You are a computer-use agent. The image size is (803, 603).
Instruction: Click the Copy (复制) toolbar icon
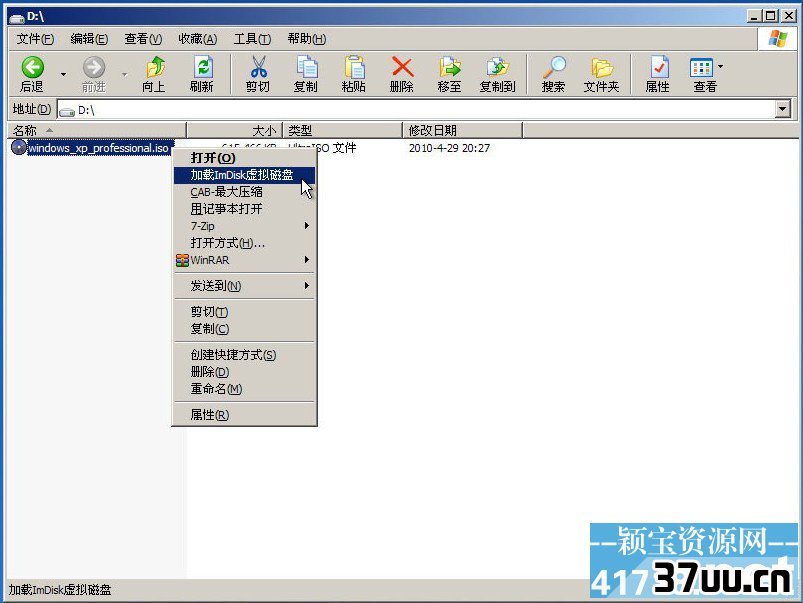[306, 67]
